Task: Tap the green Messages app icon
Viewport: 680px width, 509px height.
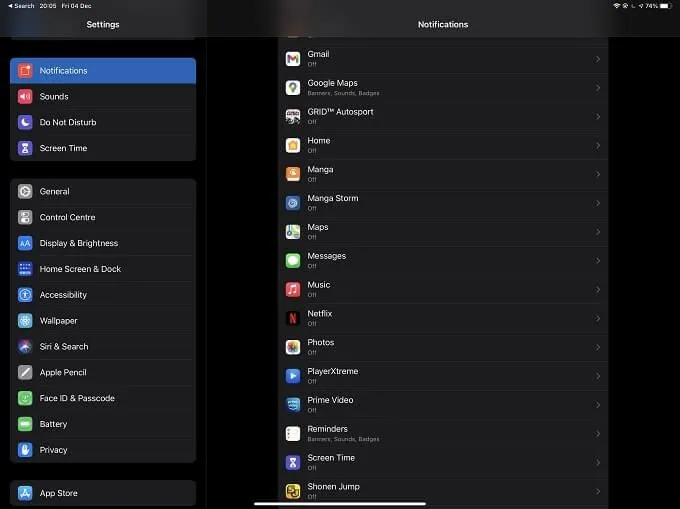Action: 293,261
